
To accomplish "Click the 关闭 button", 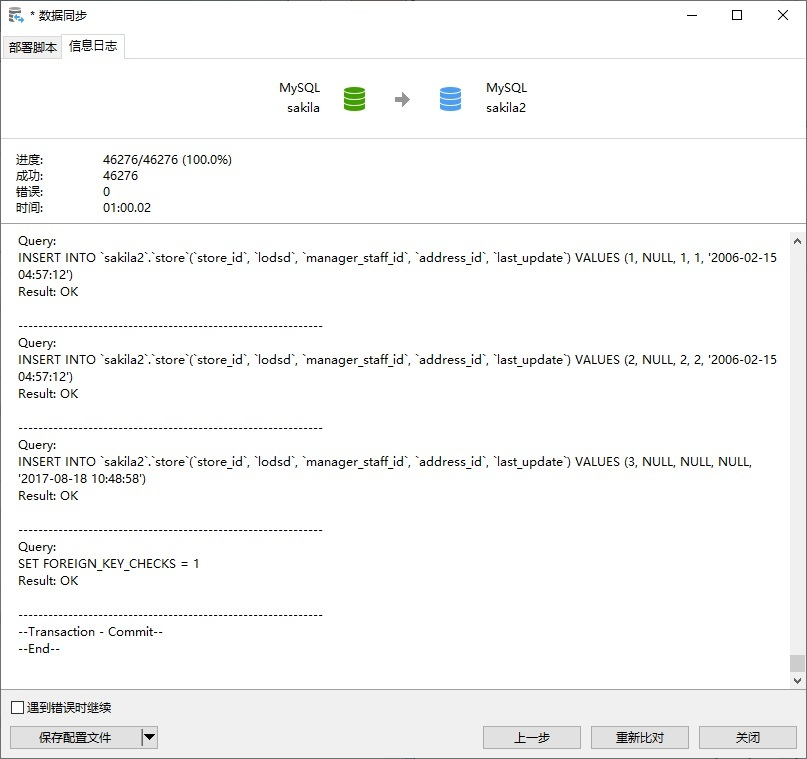I will click(x=748, y=737).
